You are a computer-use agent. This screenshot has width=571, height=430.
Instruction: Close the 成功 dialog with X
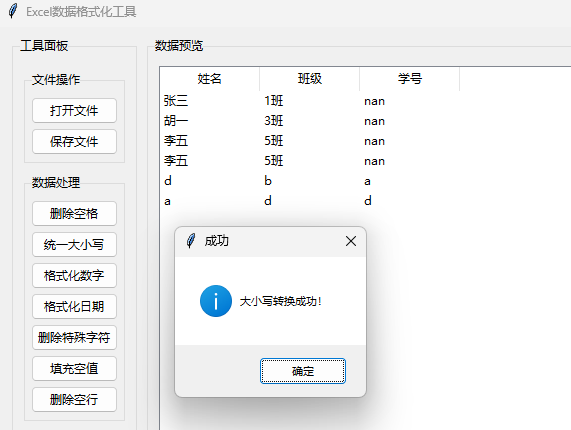pos(351,241)
